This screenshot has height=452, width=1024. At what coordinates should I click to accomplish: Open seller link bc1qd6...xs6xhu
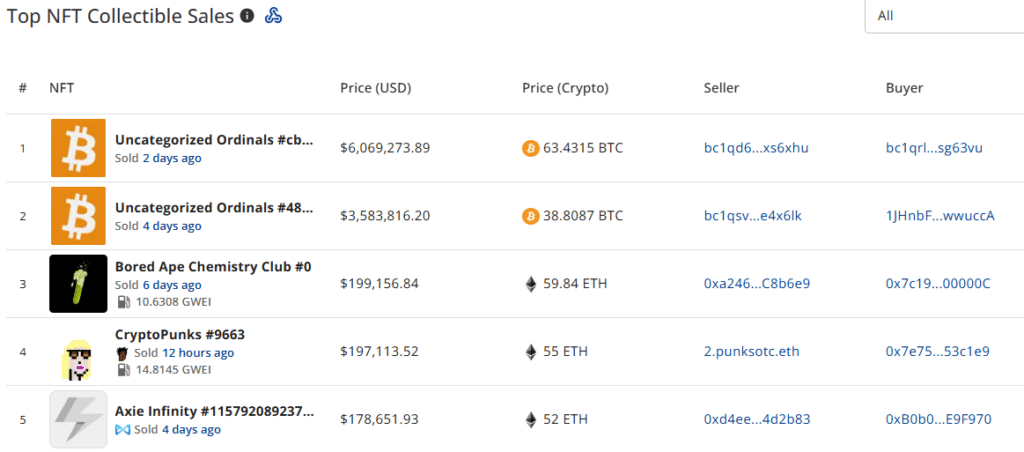(x=756, y=148)
